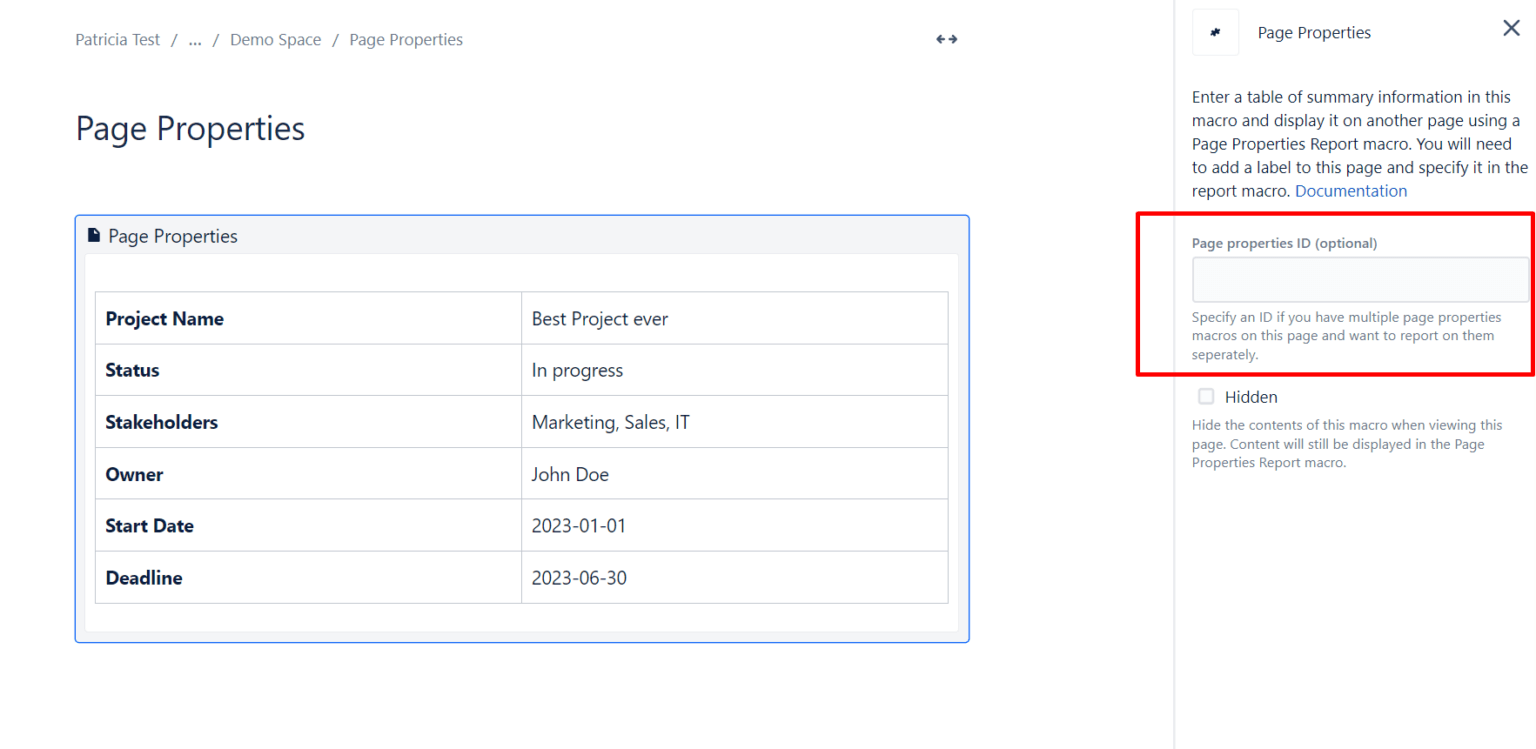
Task: Click the Best Project ever value cell
Action: [x=600, y=318]
